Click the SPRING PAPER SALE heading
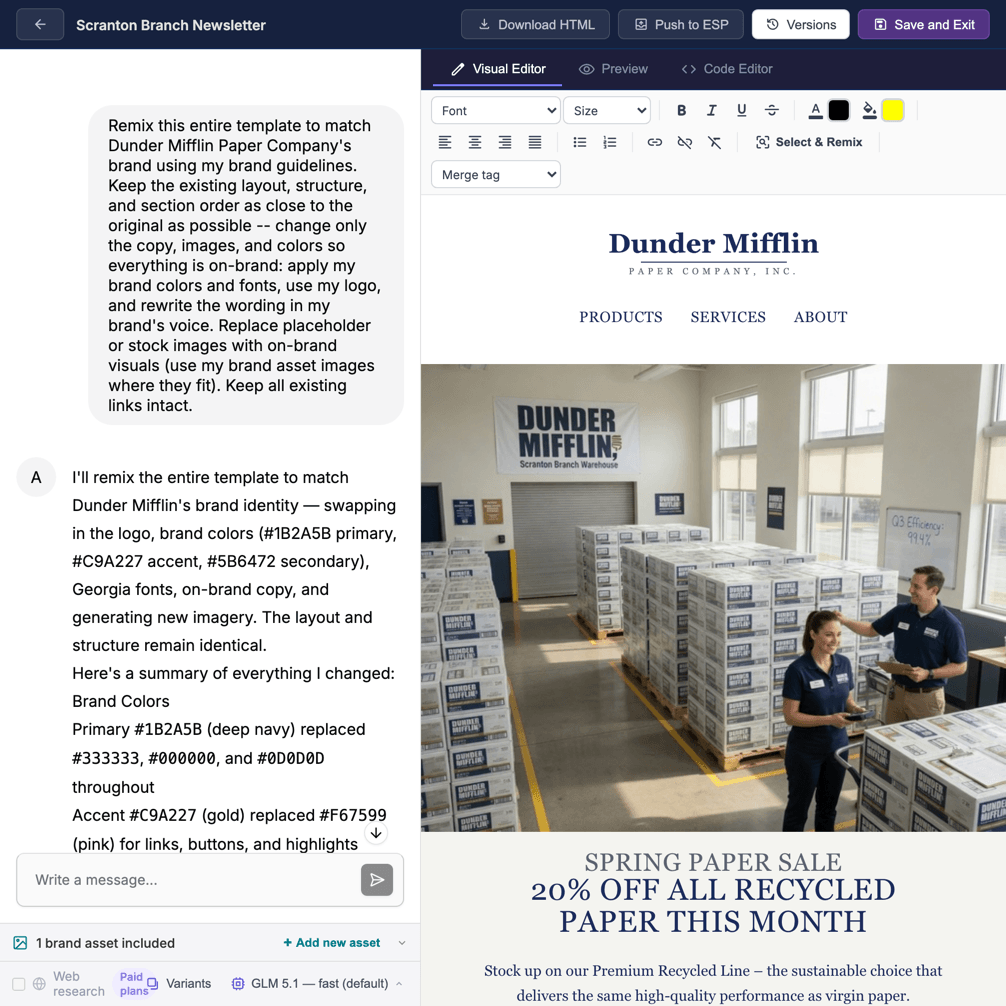Screen dimensions: 1006x1006 713,862
